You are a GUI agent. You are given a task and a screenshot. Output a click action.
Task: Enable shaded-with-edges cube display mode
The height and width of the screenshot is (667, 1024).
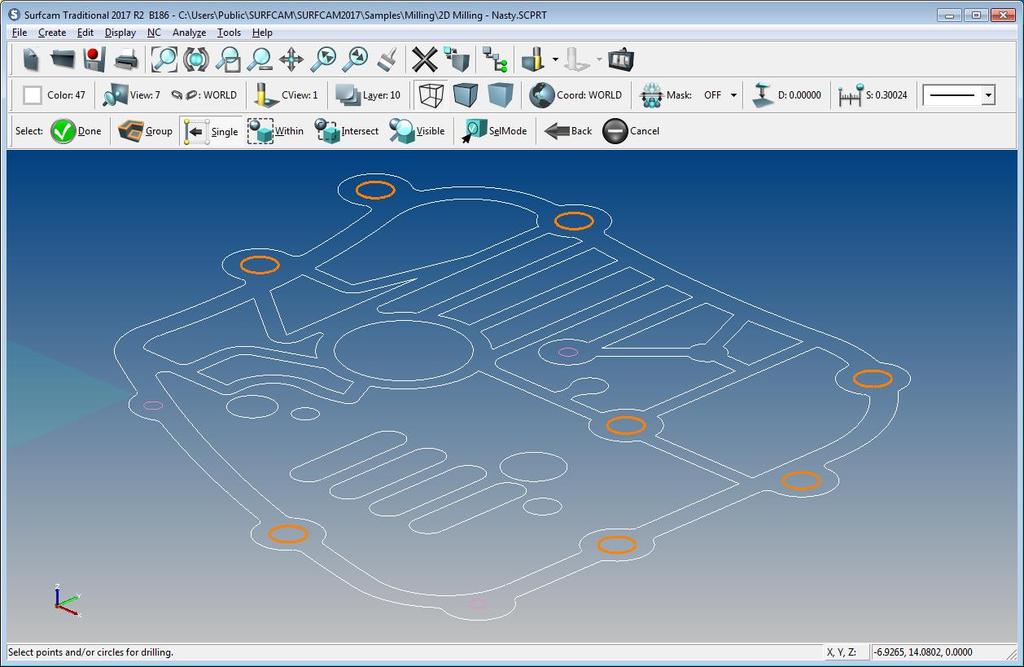click(x=465, y=95)
